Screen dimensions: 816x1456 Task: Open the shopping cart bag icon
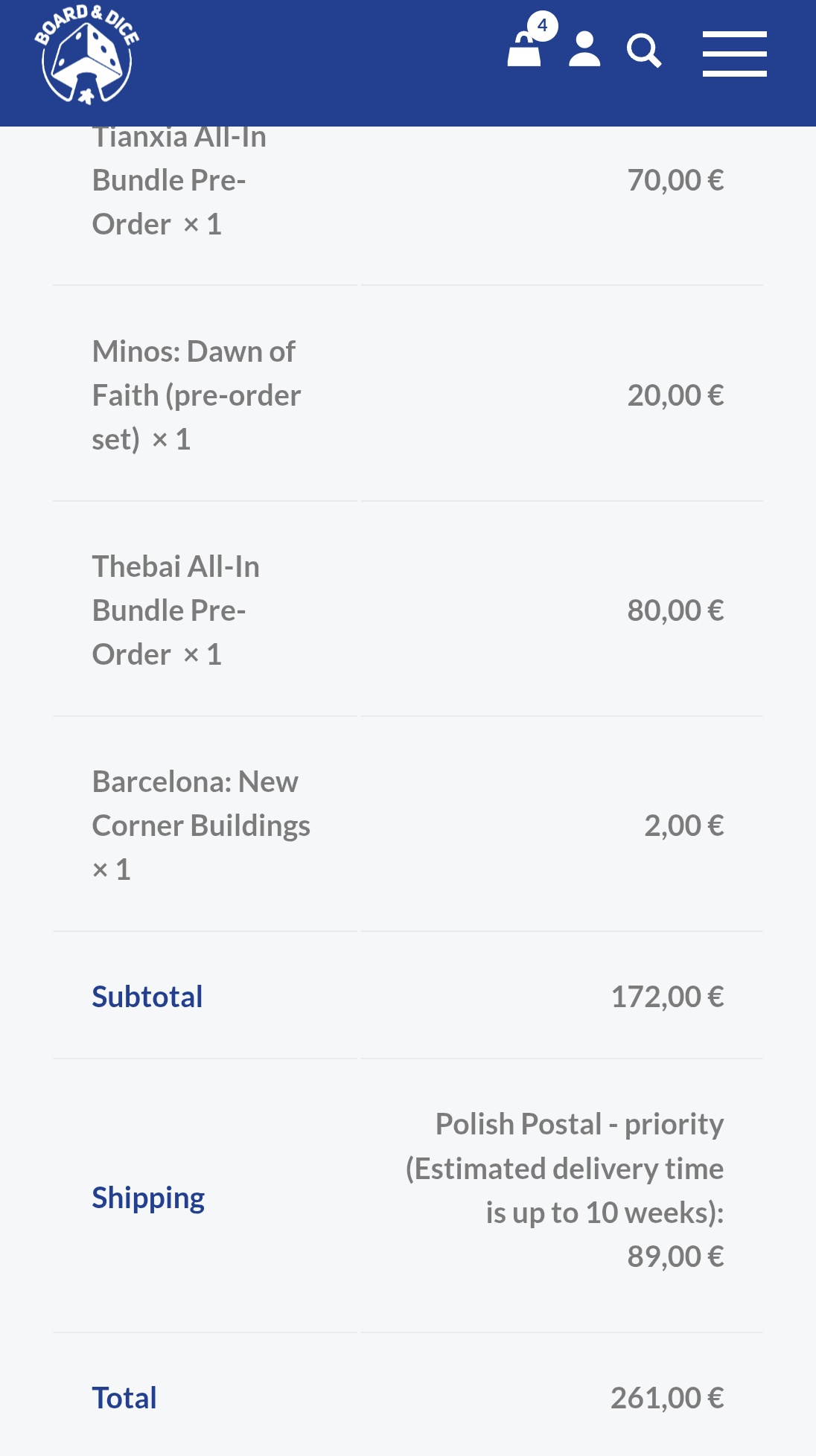[524, 51]
